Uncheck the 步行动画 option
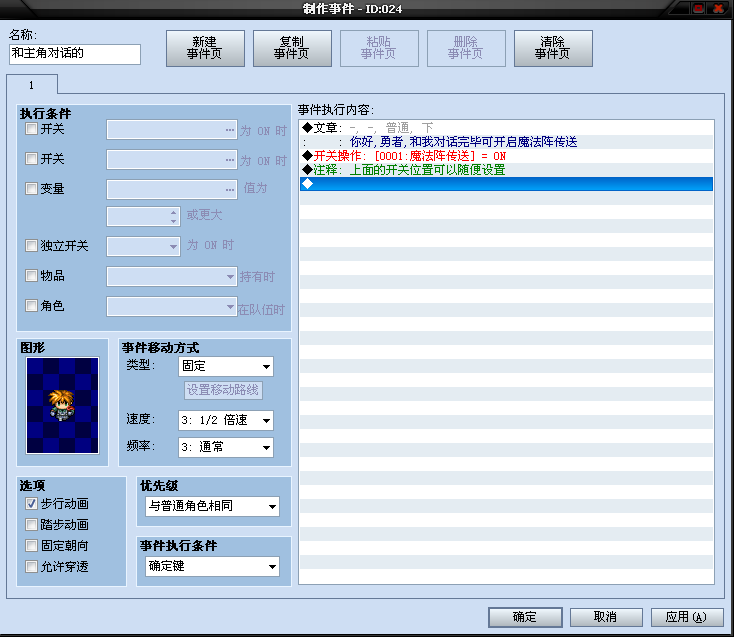This screenshot has height=637, width=734. pyautogui.click(x=31, y=504)
